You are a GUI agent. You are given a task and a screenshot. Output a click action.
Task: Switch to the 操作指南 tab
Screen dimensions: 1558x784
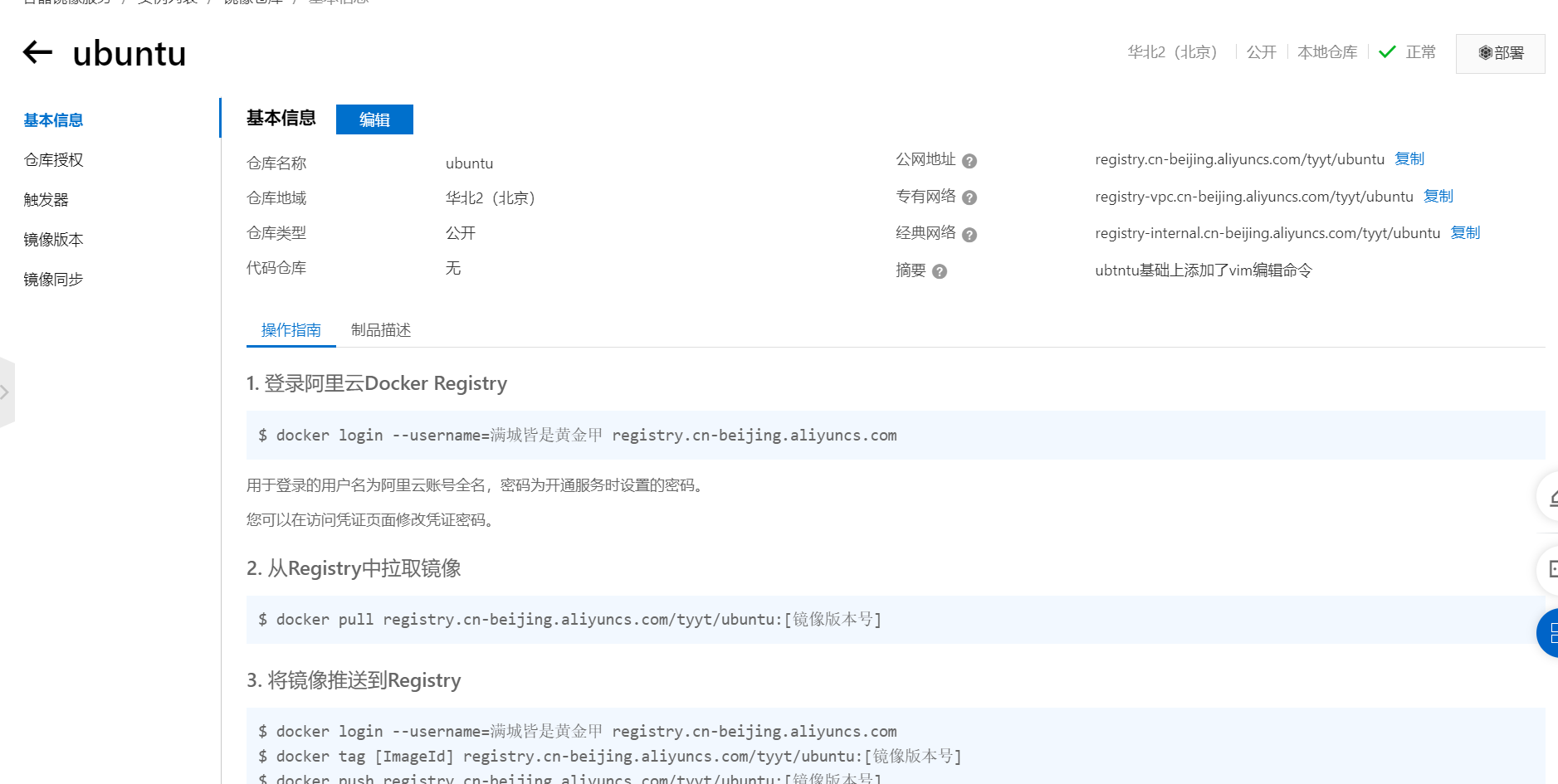(x=291, y=330)
